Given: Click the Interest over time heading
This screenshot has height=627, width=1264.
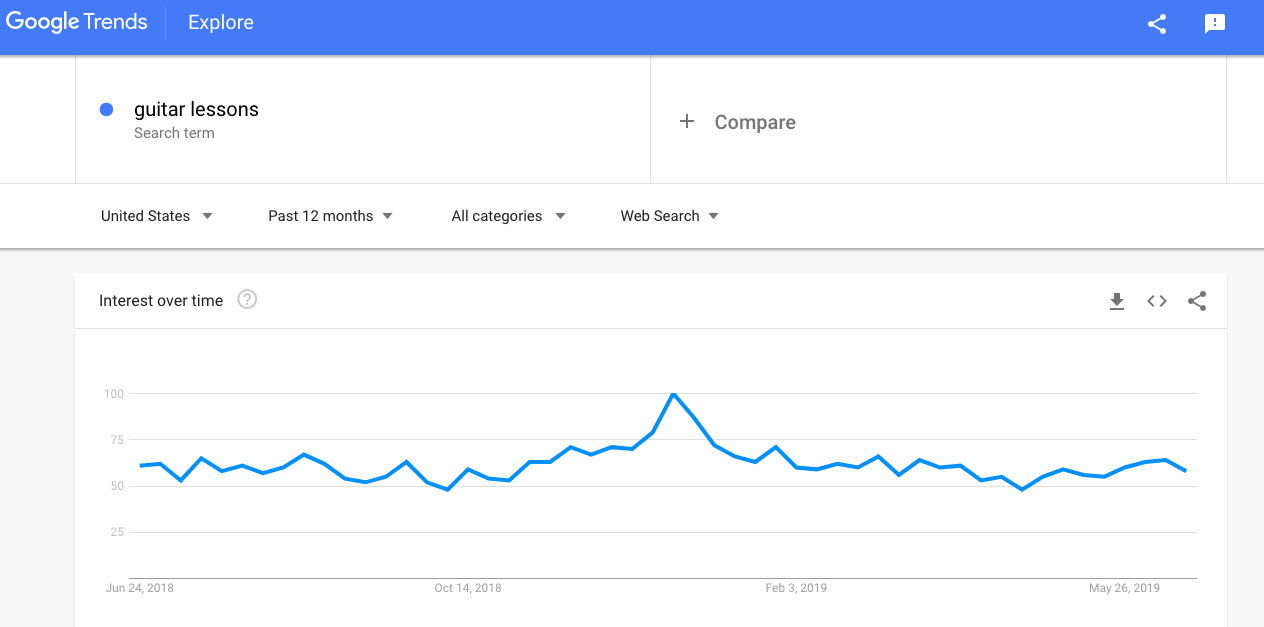Looking at the screenshot, I should coord(161,301).
